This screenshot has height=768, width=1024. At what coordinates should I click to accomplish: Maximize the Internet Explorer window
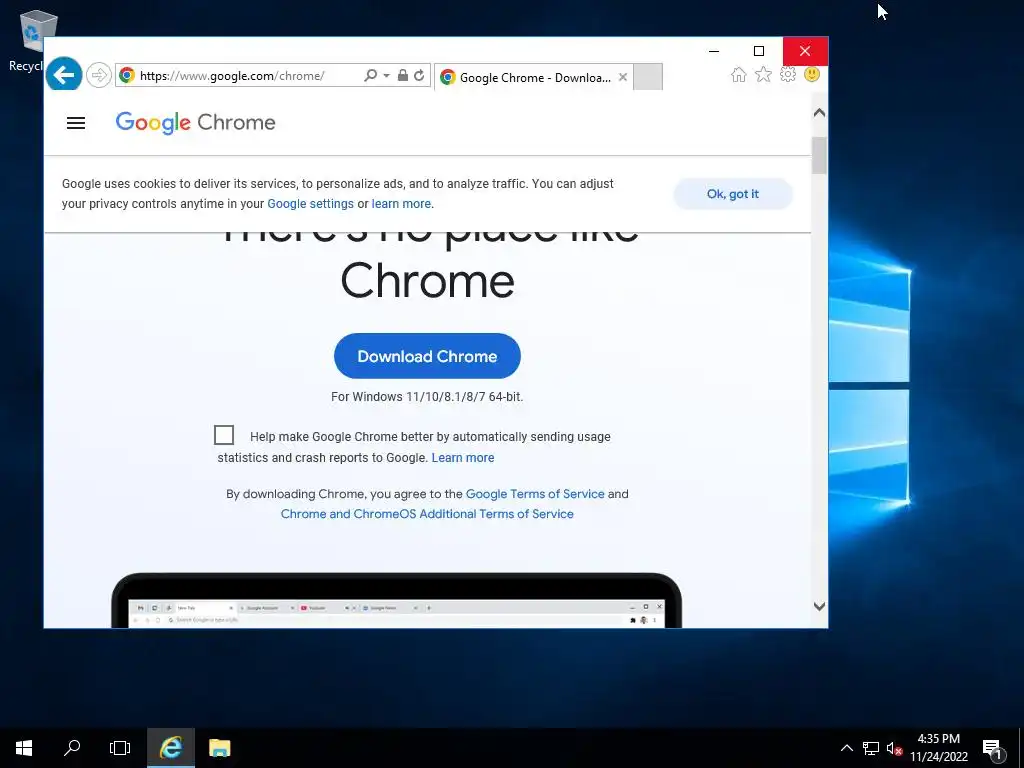[x=759, y=51]
